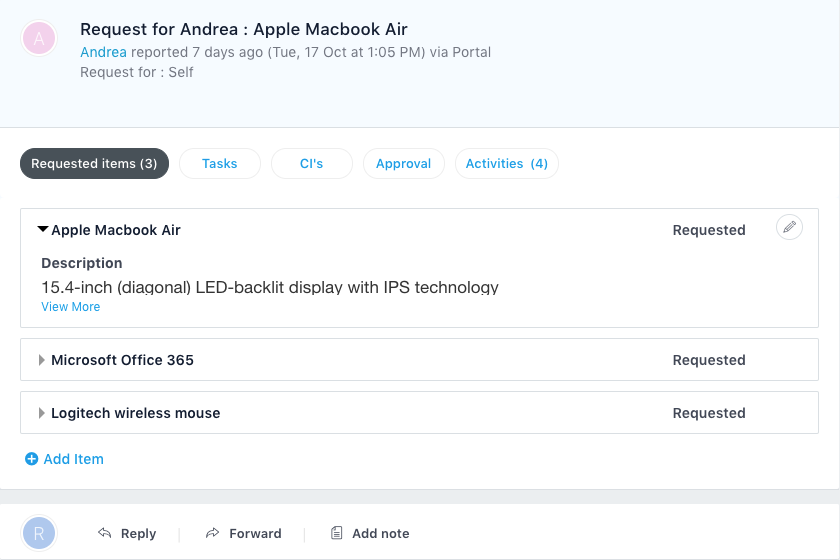Collapse the Apple Macbook Air item

tap(42, 229)
